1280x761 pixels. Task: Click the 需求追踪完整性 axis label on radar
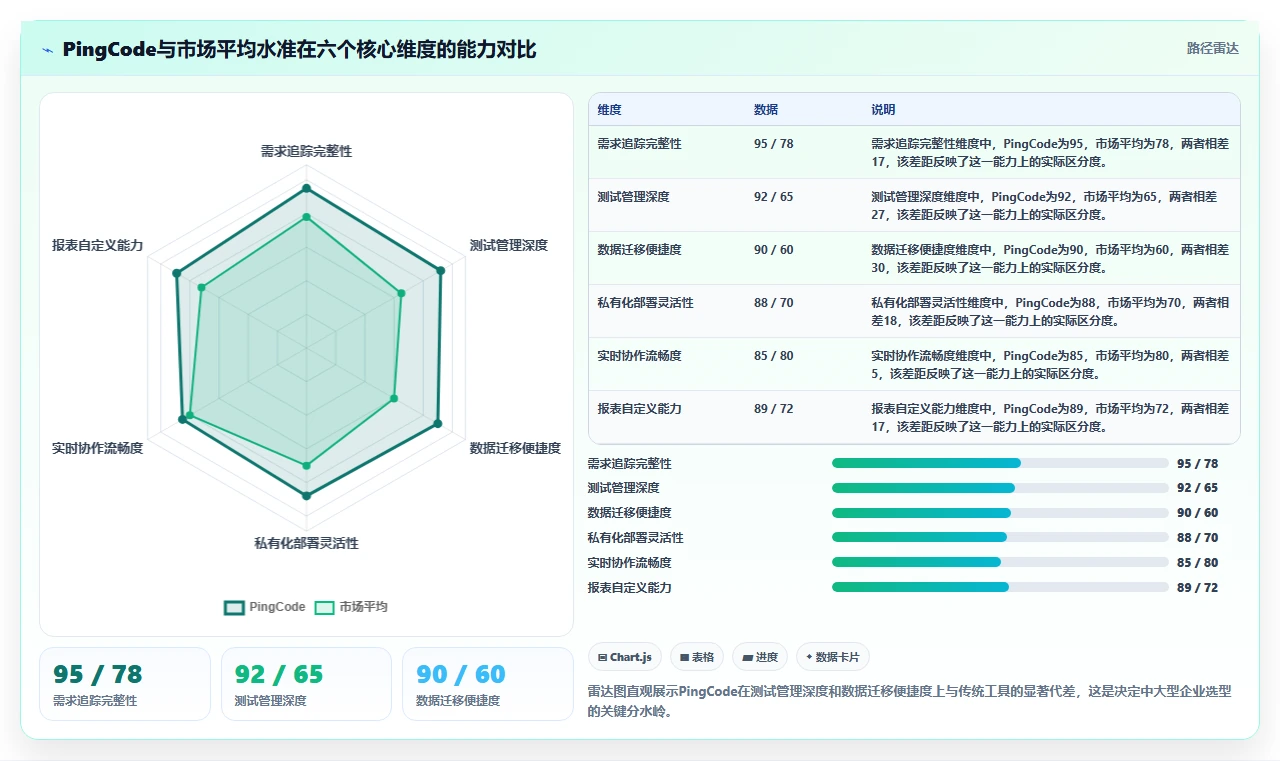click(x=306, y=151)
